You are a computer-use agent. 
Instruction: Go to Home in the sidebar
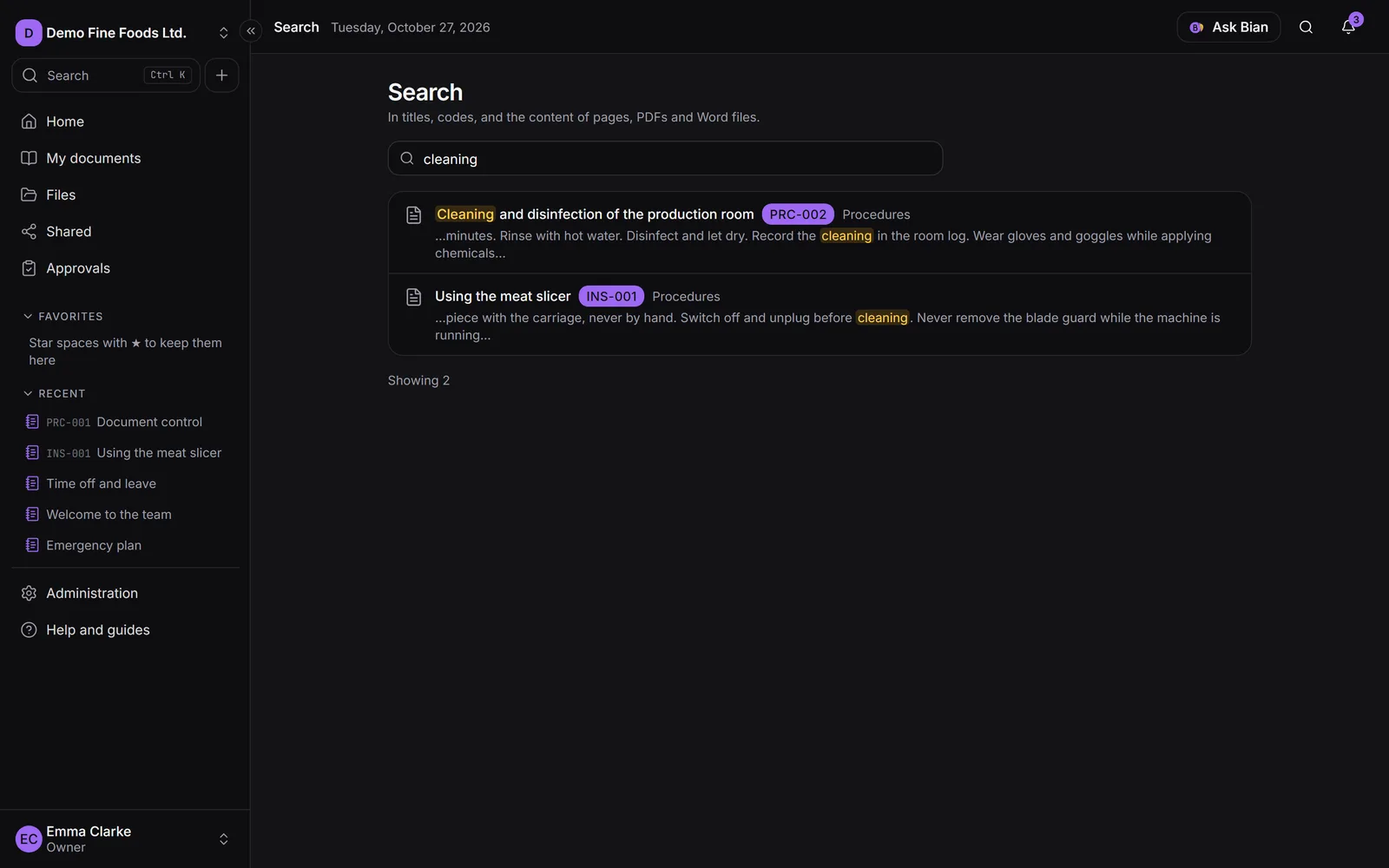(125, 122)
